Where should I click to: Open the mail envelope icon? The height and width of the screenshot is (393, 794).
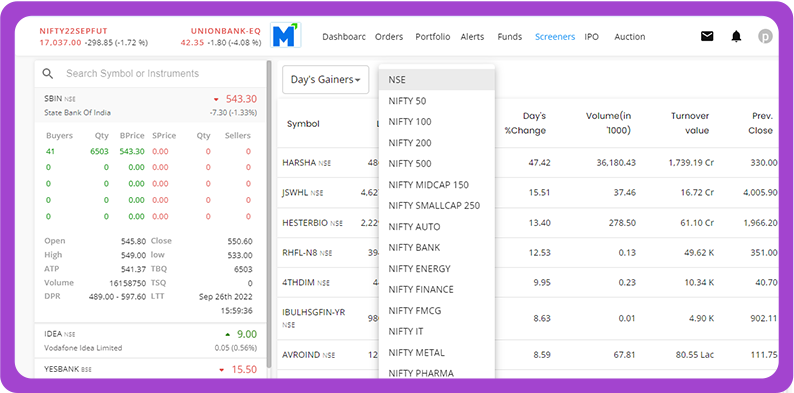(x=707, y=36)
